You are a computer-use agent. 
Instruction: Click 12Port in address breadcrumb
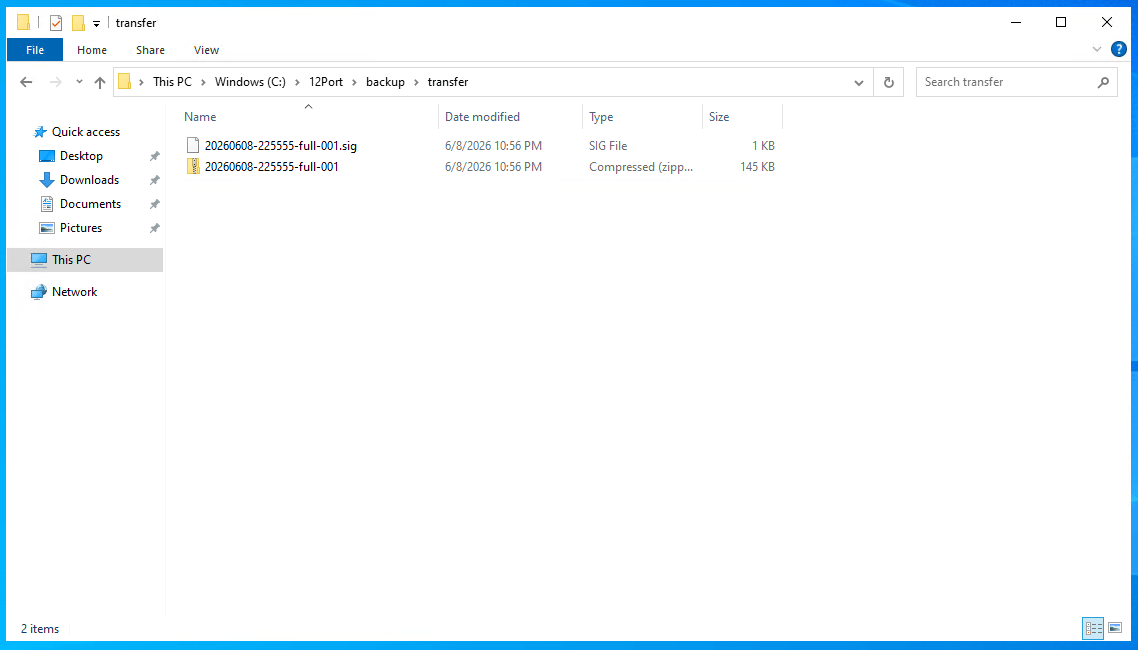[x=326, y=82]
